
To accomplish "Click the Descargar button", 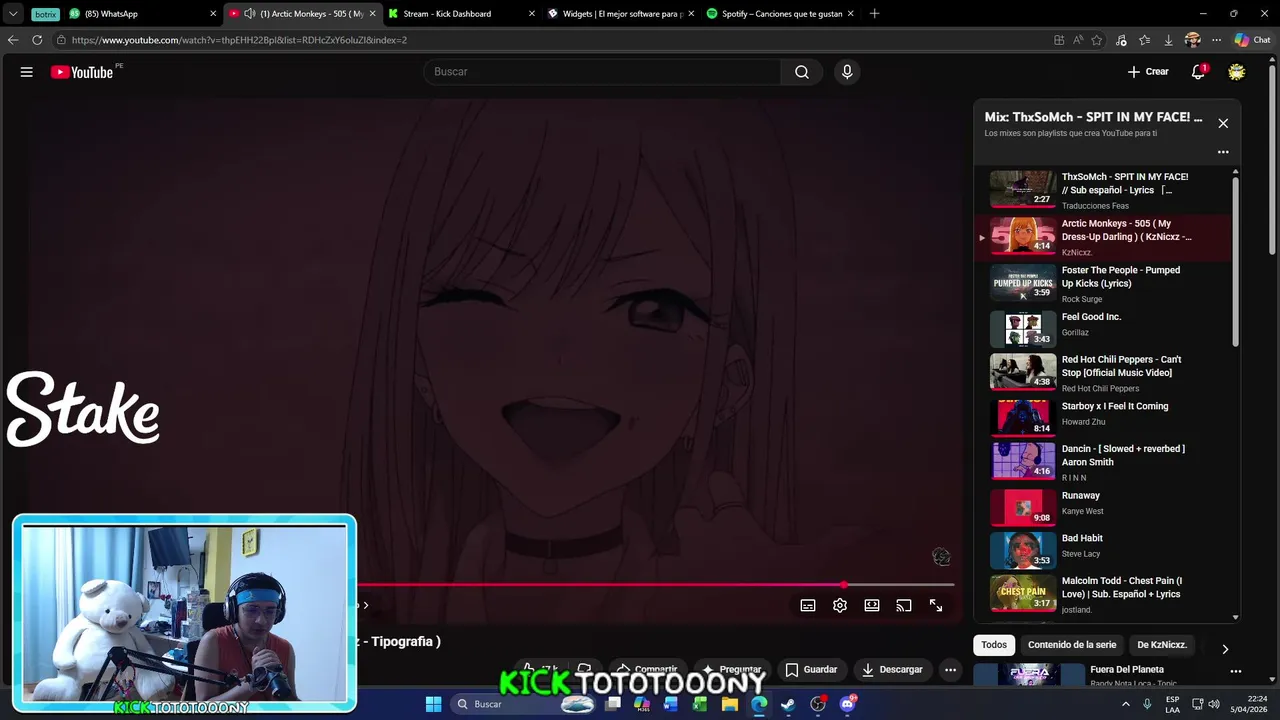I will pos(892,670).
